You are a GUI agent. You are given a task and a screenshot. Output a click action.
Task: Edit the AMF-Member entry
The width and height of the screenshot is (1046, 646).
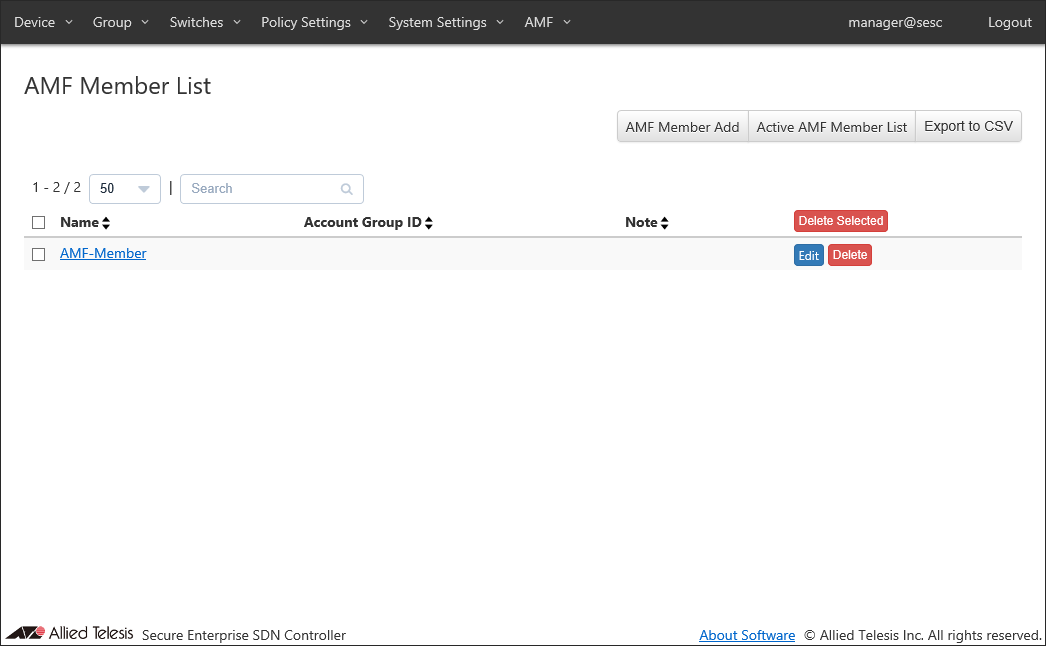(808, 256)
